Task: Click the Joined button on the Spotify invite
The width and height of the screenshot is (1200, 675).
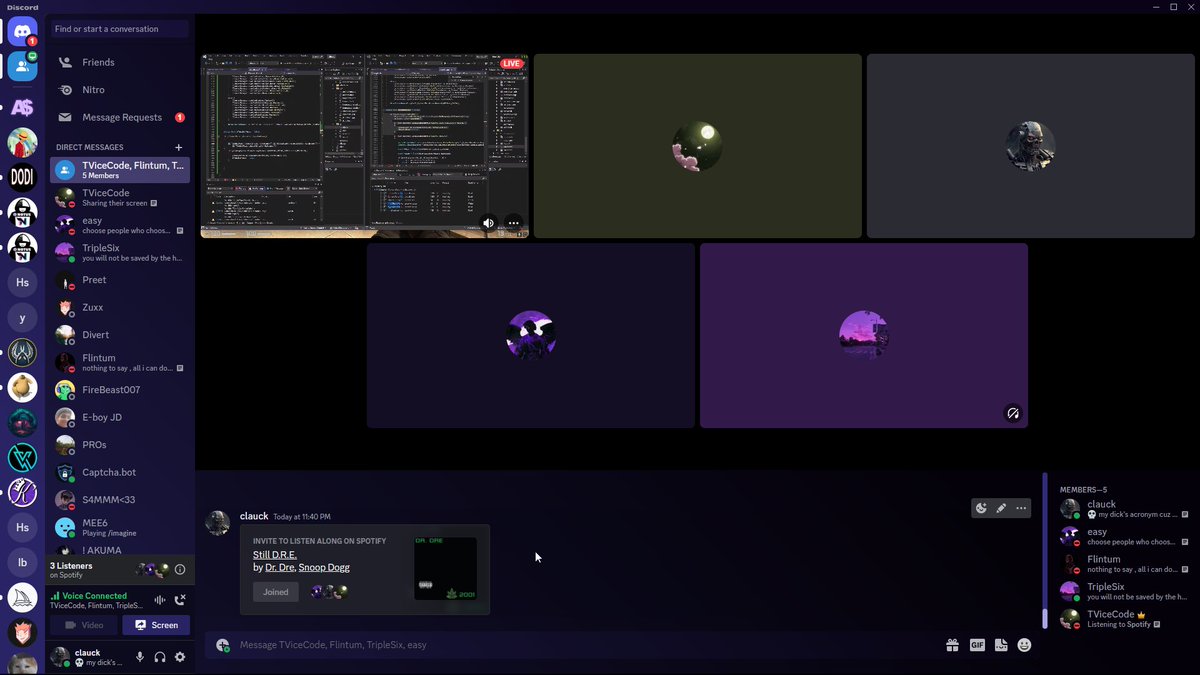Action: click(275, 591)
